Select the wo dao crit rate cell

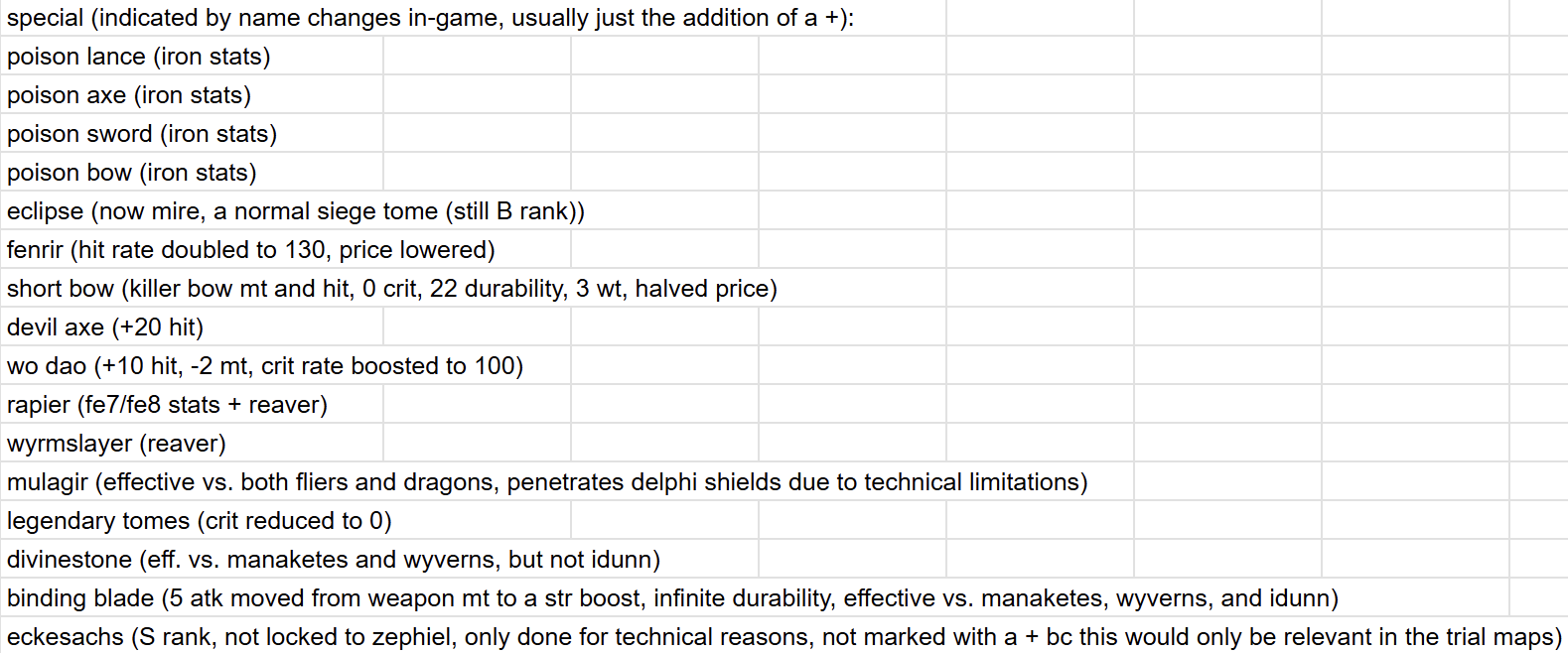click(x=264, y=366)
